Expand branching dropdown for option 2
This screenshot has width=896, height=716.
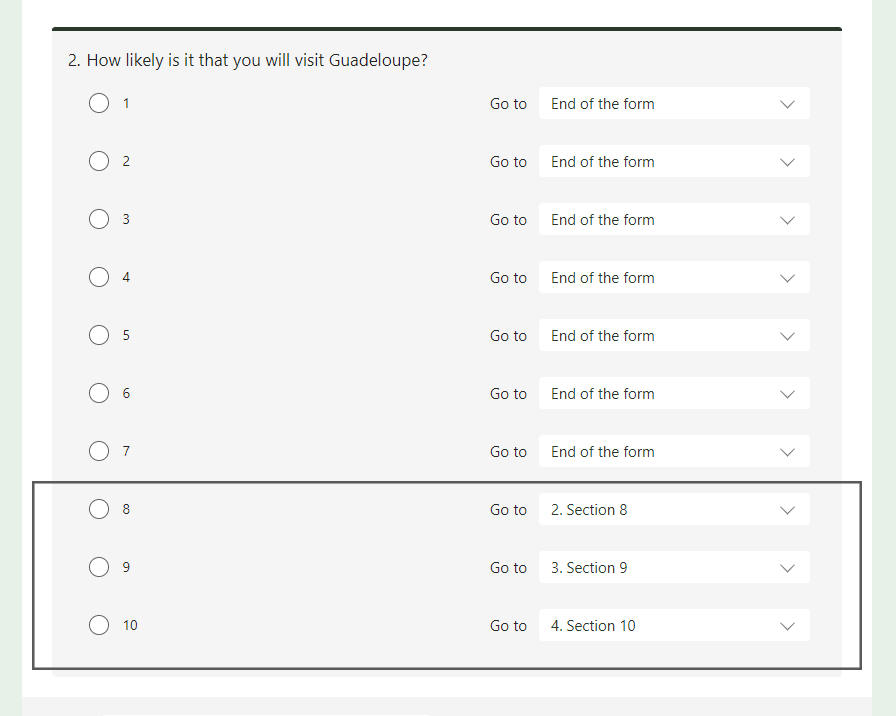click(x=673, y=161)
